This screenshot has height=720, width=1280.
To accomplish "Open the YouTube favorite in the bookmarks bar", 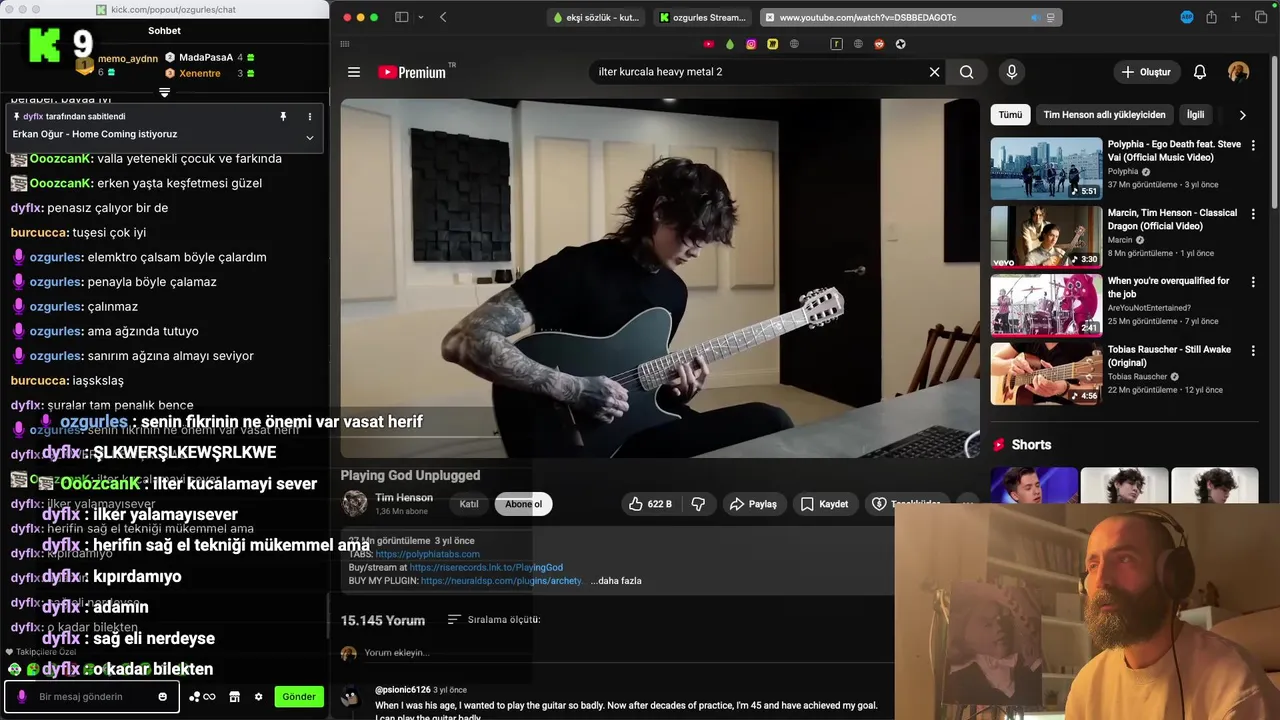I will [708, 44].
